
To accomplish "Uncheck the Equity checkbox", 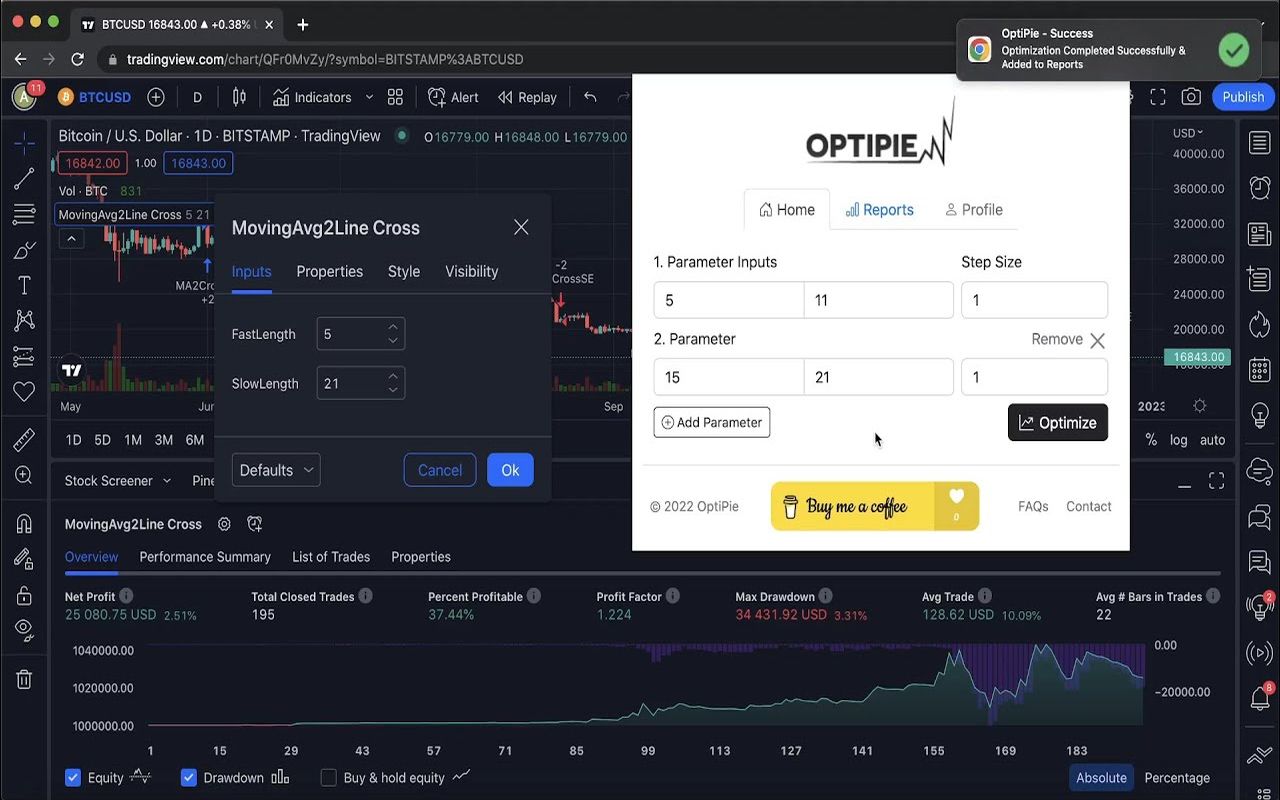I will coord(73,777).
